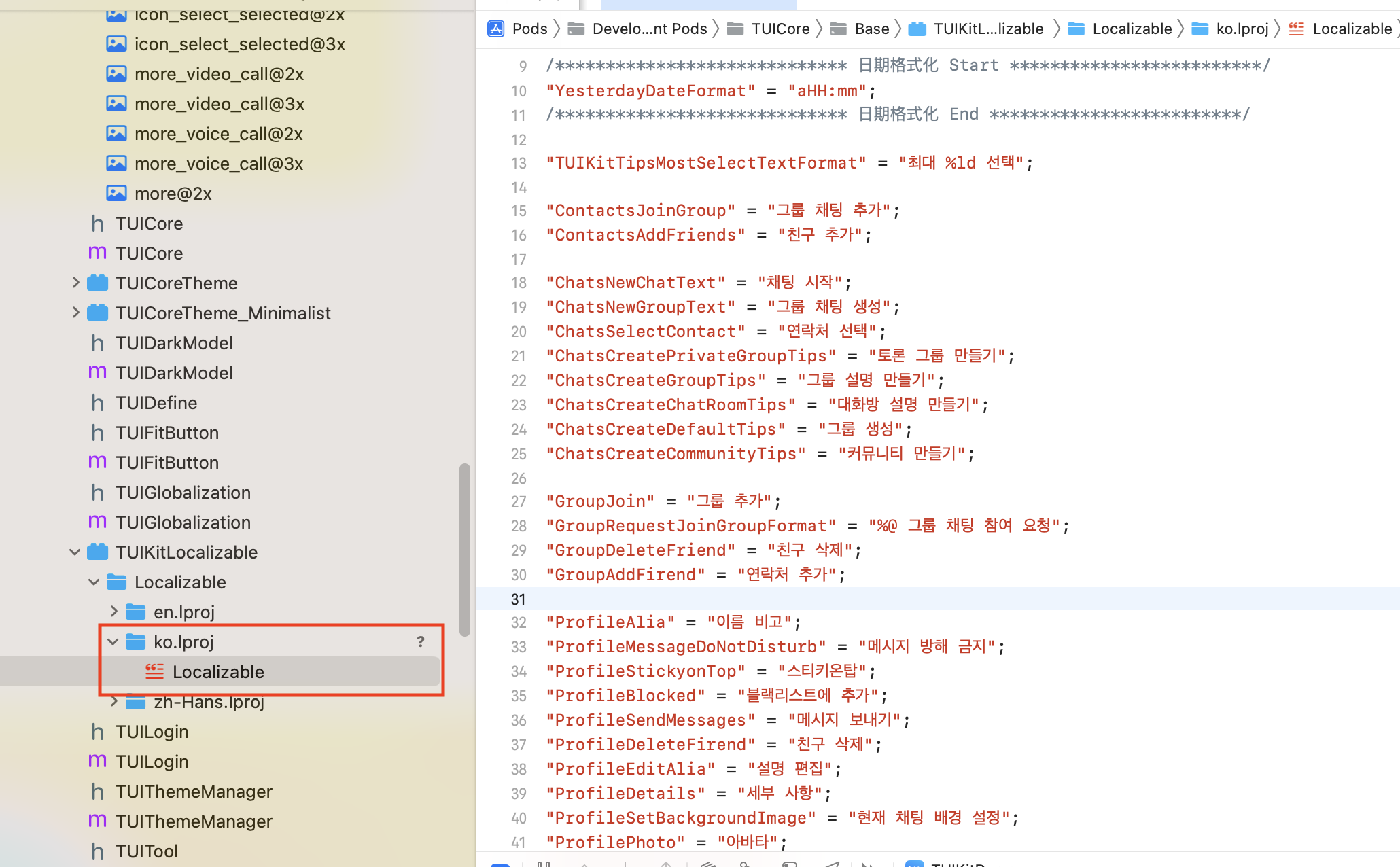Viewport: 1400px width, 867px height.
Task: Click the TUIKitLocalizable bundle icon in breadcrumb
Action: point(917,29)
